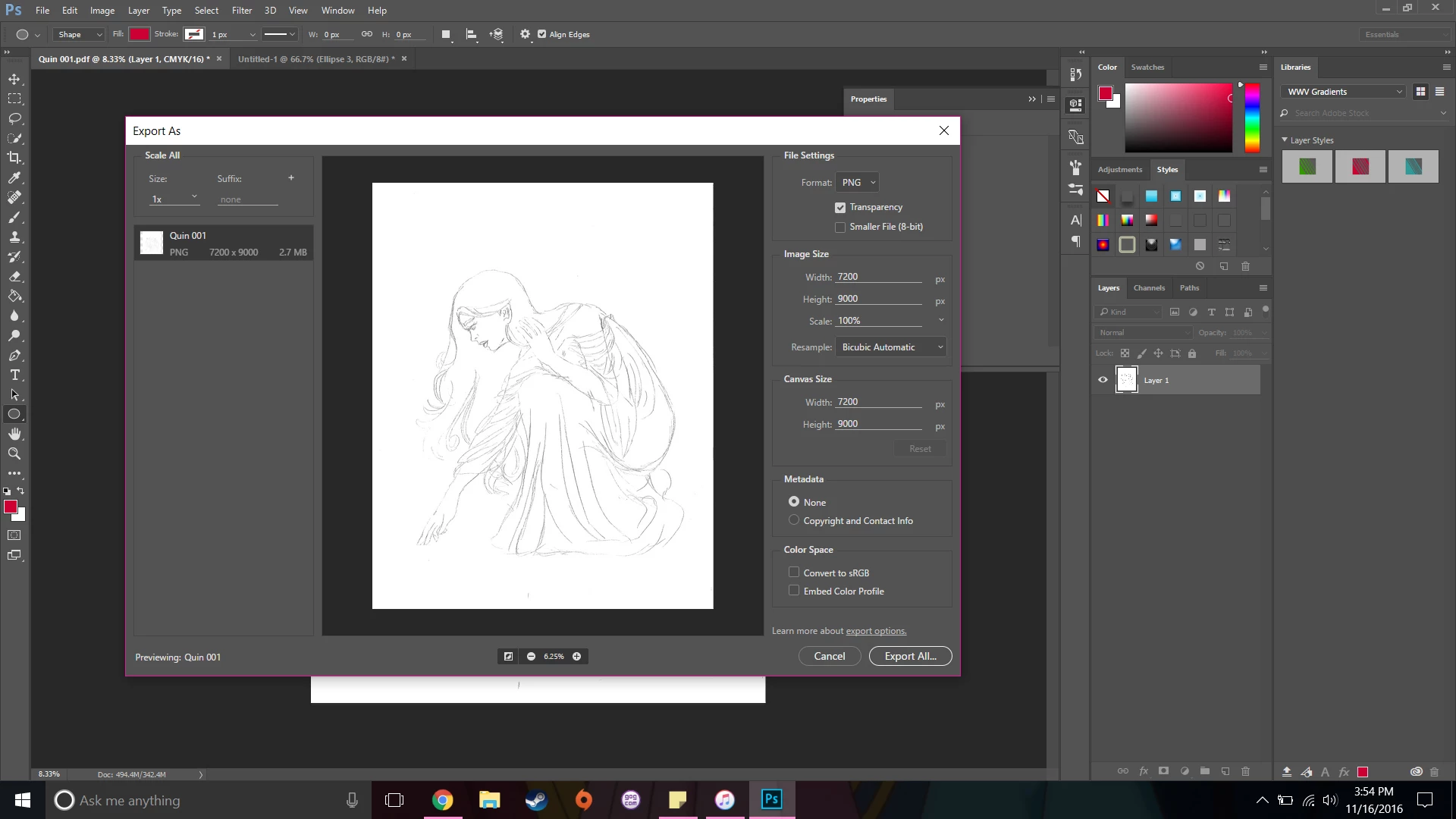Select the Type tool
Image resolution: width=1456 pixels, height=819 pixels.
coord(14,375)
